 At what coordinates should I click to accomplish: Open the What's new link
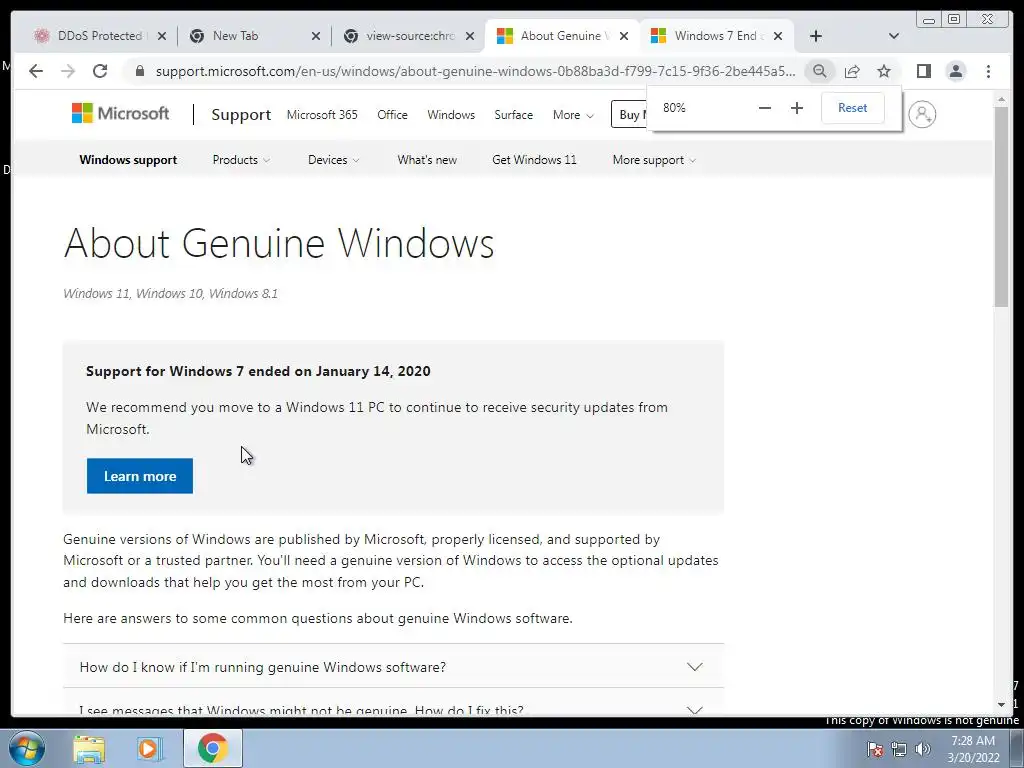pos(427,160)
